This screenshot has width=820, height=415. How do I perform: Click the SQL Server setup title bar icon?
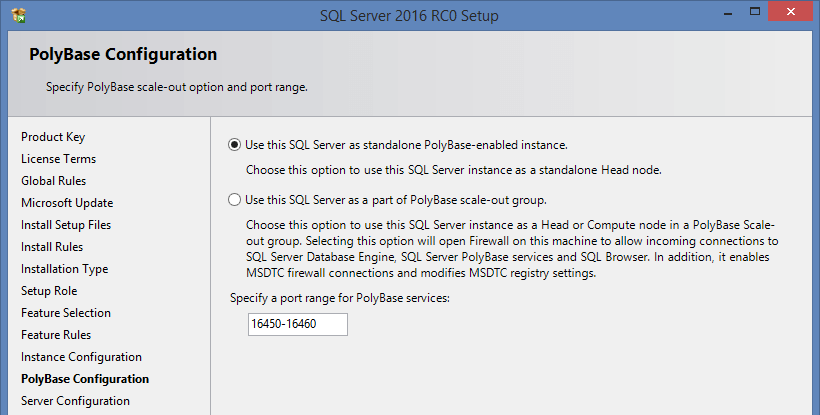tap(19, 15)
